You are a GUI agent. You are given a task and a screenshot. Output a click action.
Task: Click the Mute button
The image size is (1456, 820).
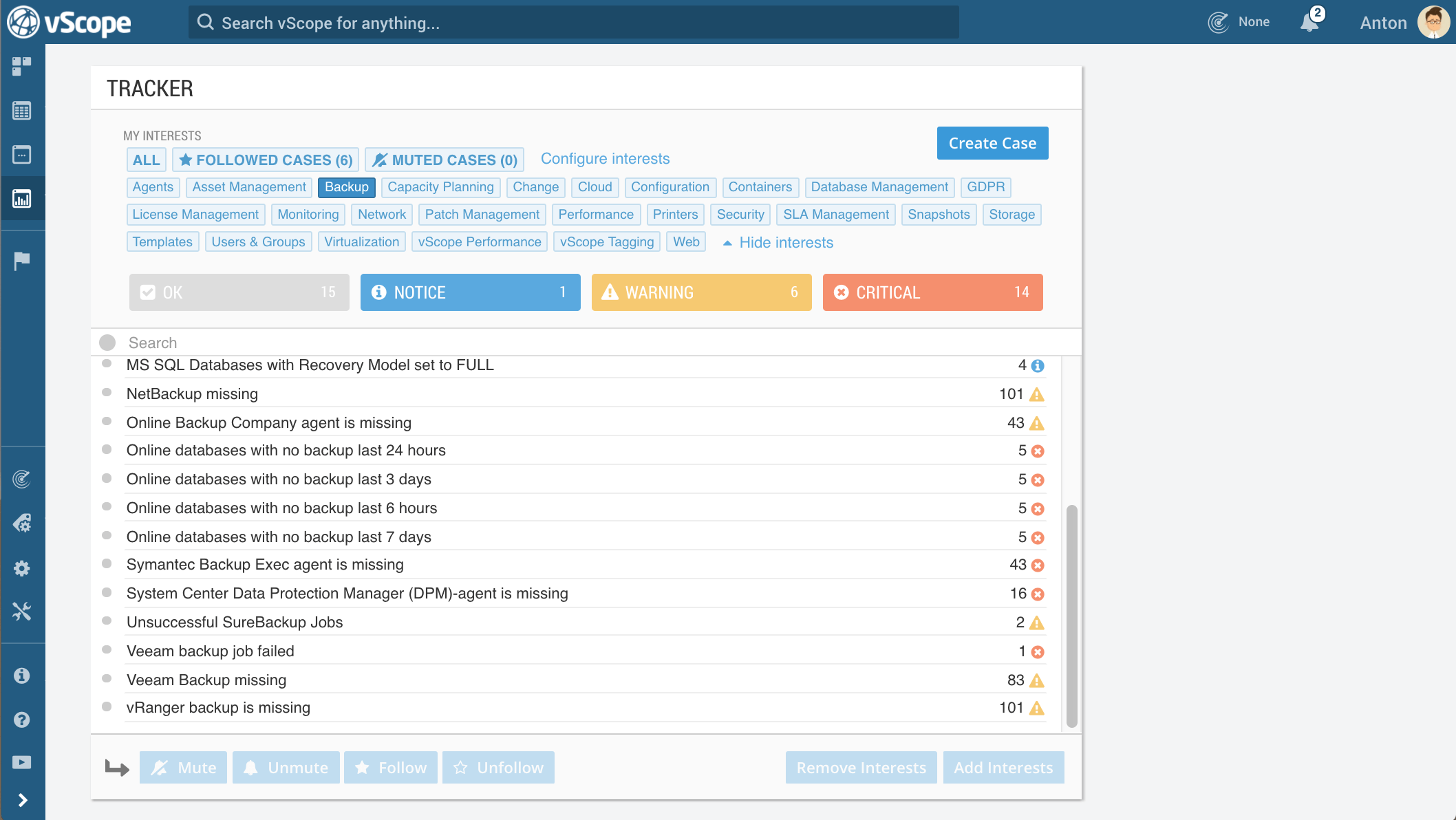click(x=183, y=768)
